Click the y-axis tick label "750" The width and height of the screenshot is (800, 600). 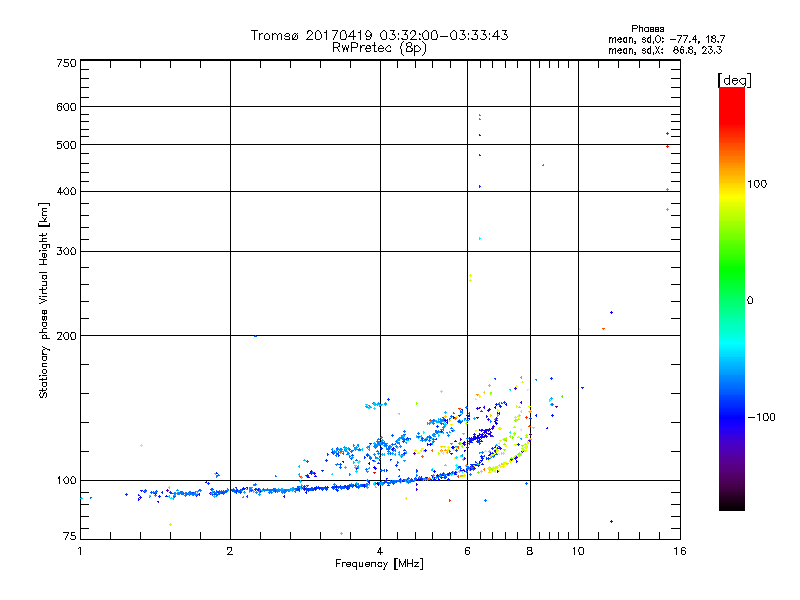pos(66,63)
